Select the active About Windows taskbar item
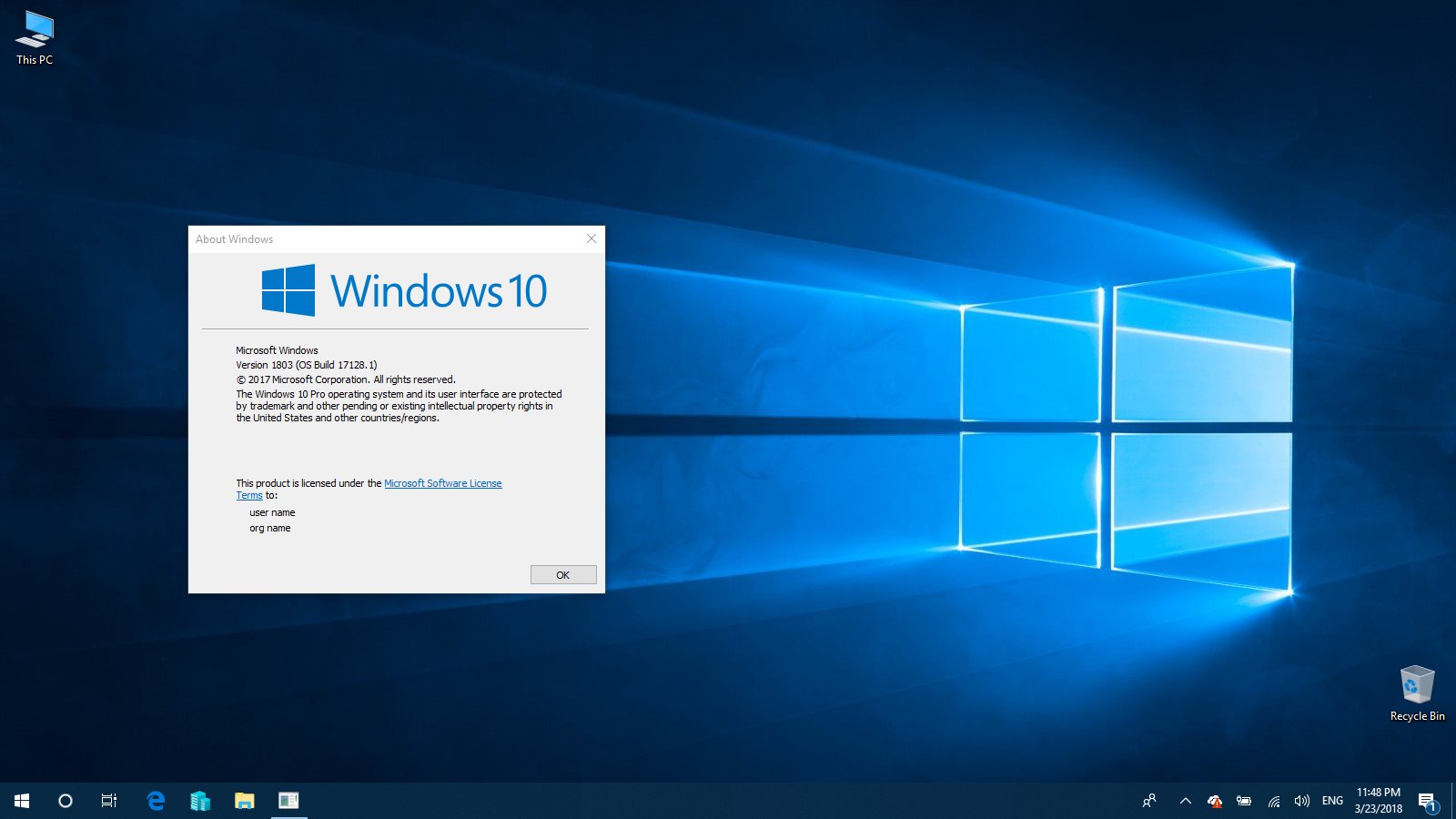Screen dimensions: 1456x819 tap(288, 801)
